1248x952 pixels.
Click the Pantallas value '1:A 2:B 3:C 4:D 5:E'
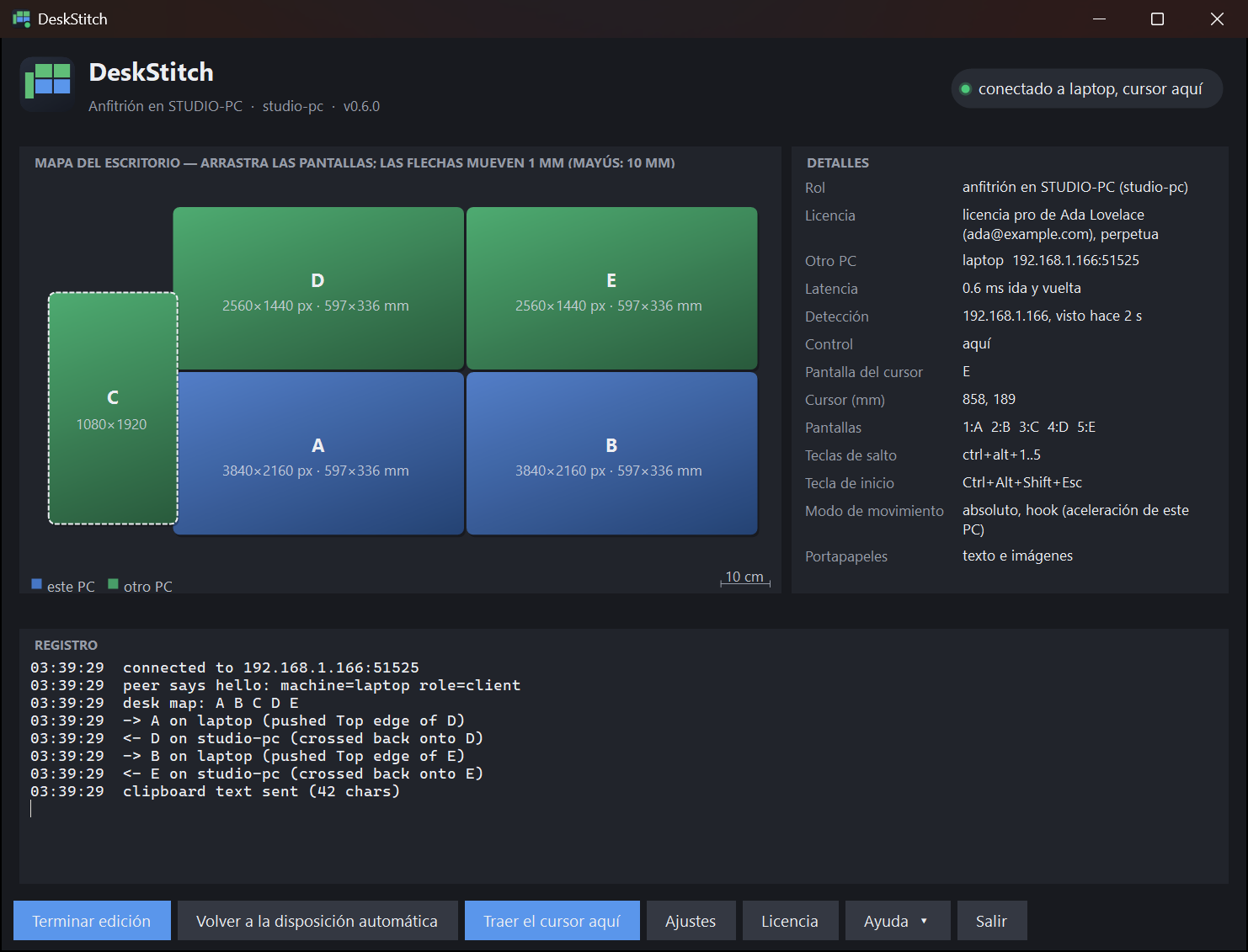point(1029,427)
